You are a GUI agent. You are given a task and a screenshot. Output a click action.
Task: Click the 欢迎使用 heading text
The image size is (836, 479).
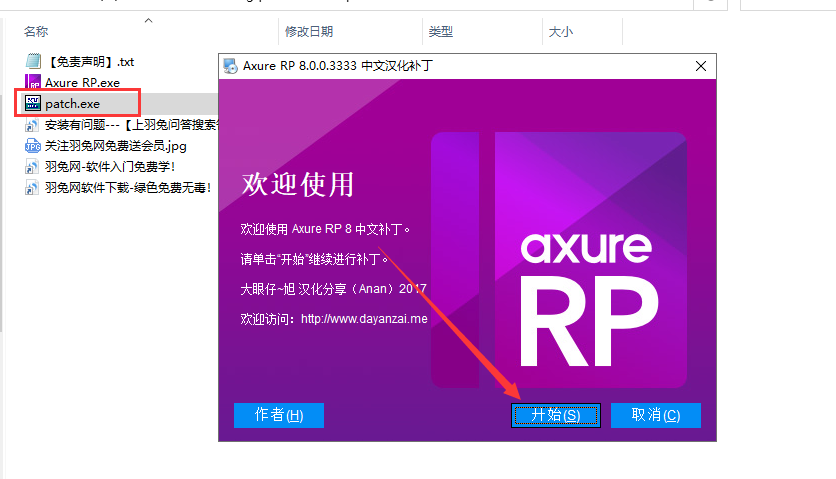point(298,185)
